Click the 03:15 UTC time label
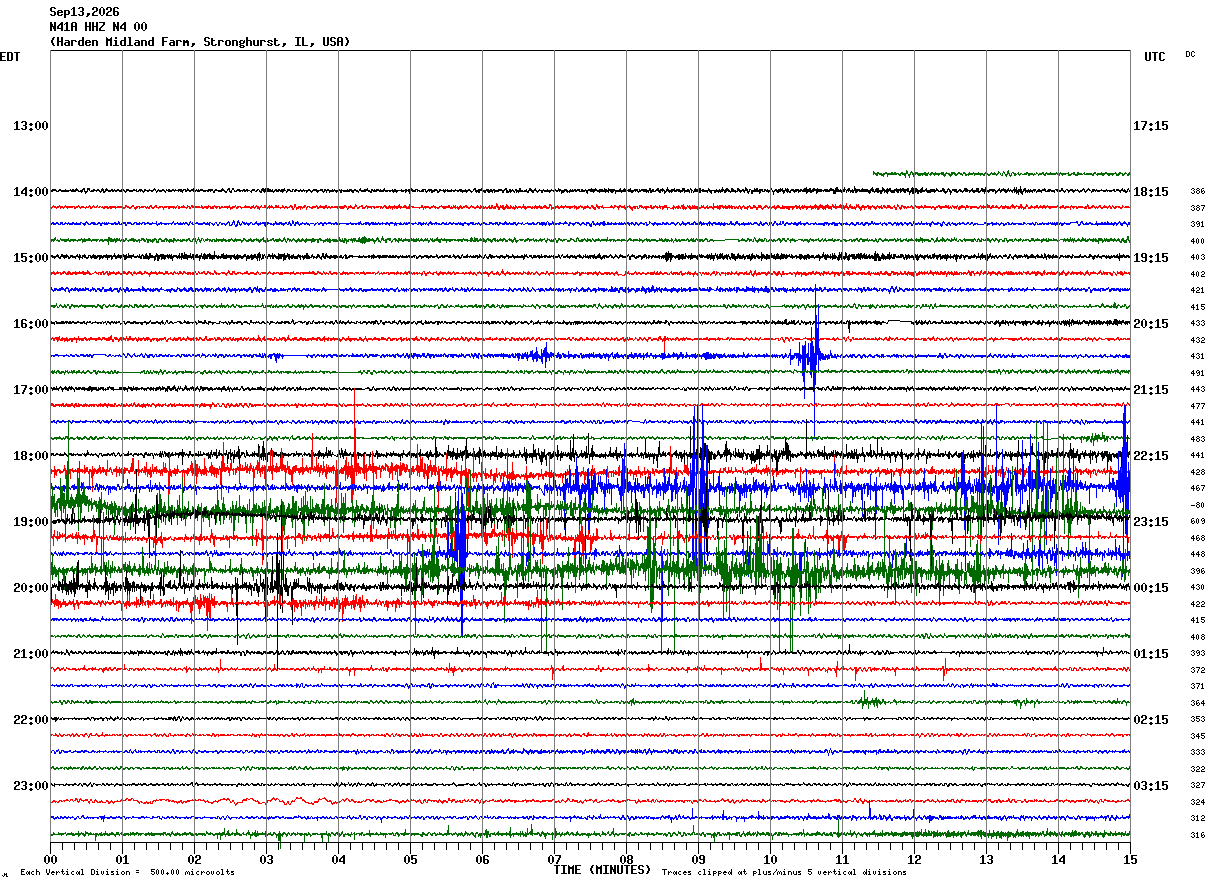The image size is (1210, 886). click(x=1151, y=786)
